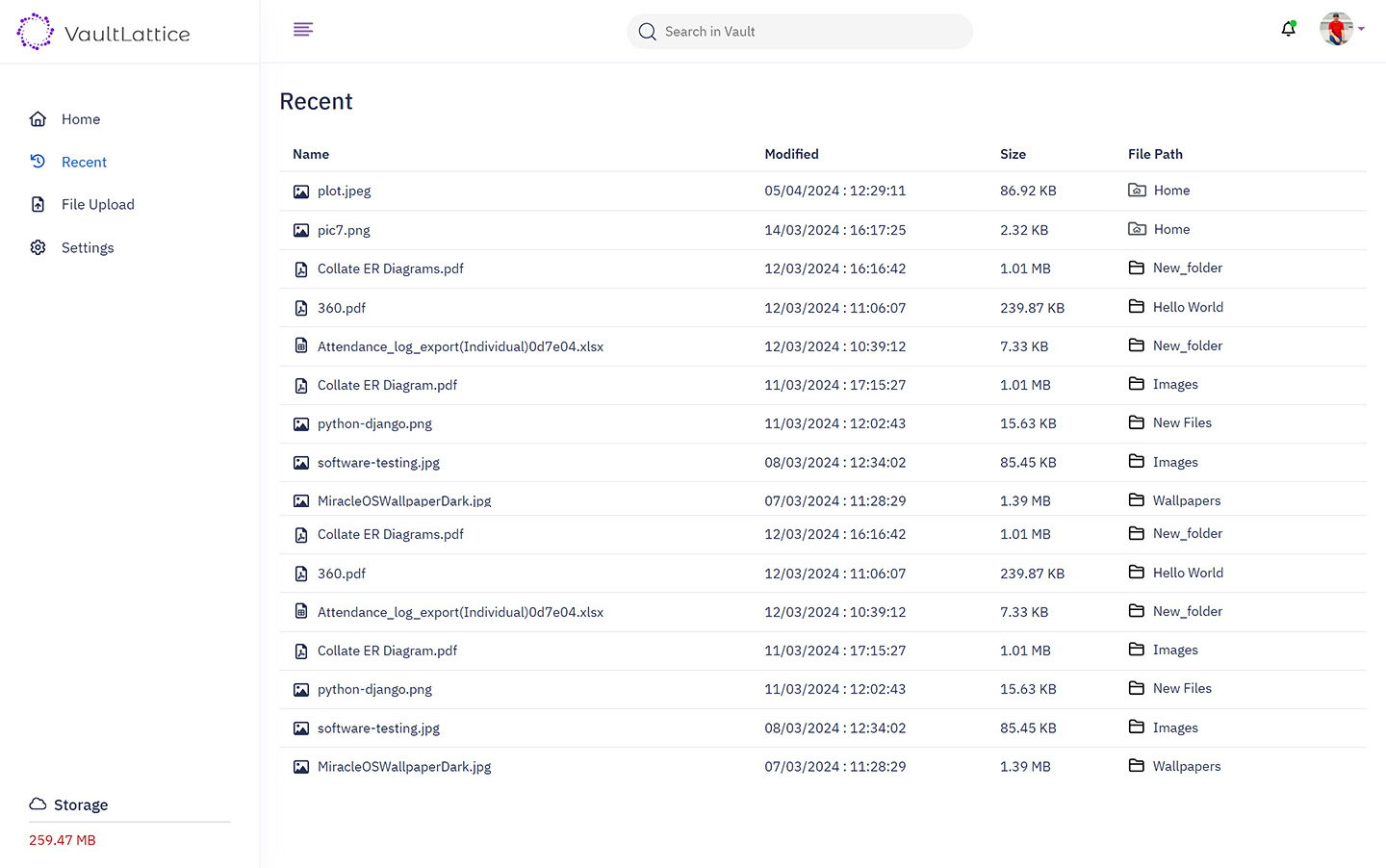Select the File Path column header
The height and width of the screenshot is (868, 1386).
click(x=1155, y=154)
